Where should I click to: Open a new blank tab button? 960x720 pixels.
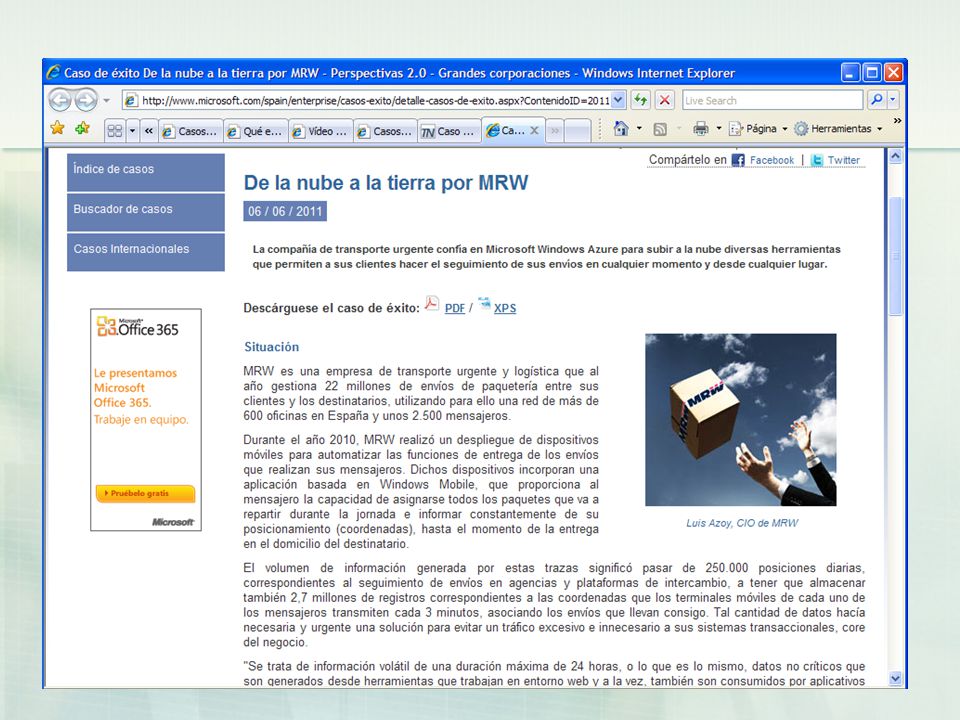click(x=577, y=130)
